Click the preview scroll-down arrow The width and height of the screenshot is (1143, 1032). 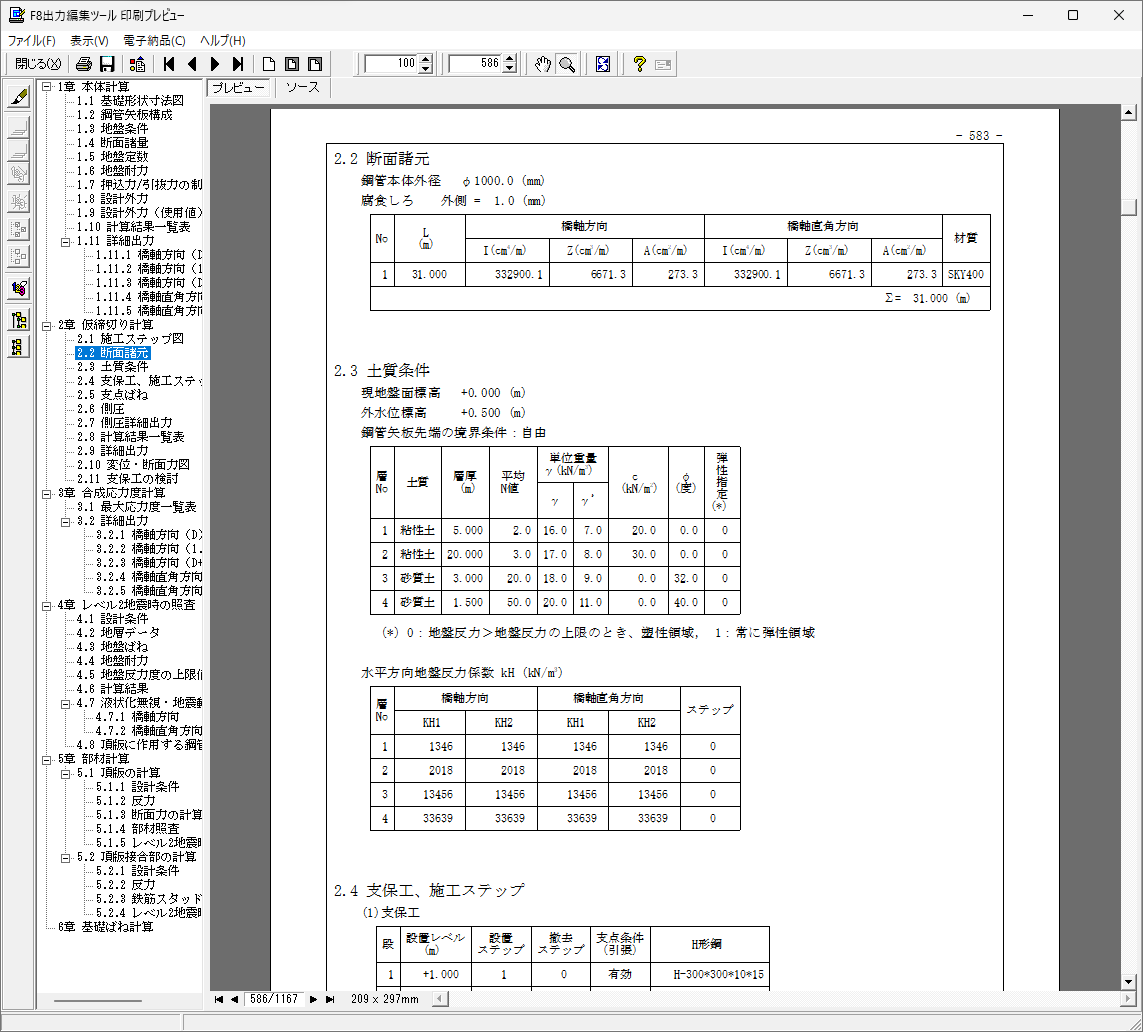[x=1129, y=982]
